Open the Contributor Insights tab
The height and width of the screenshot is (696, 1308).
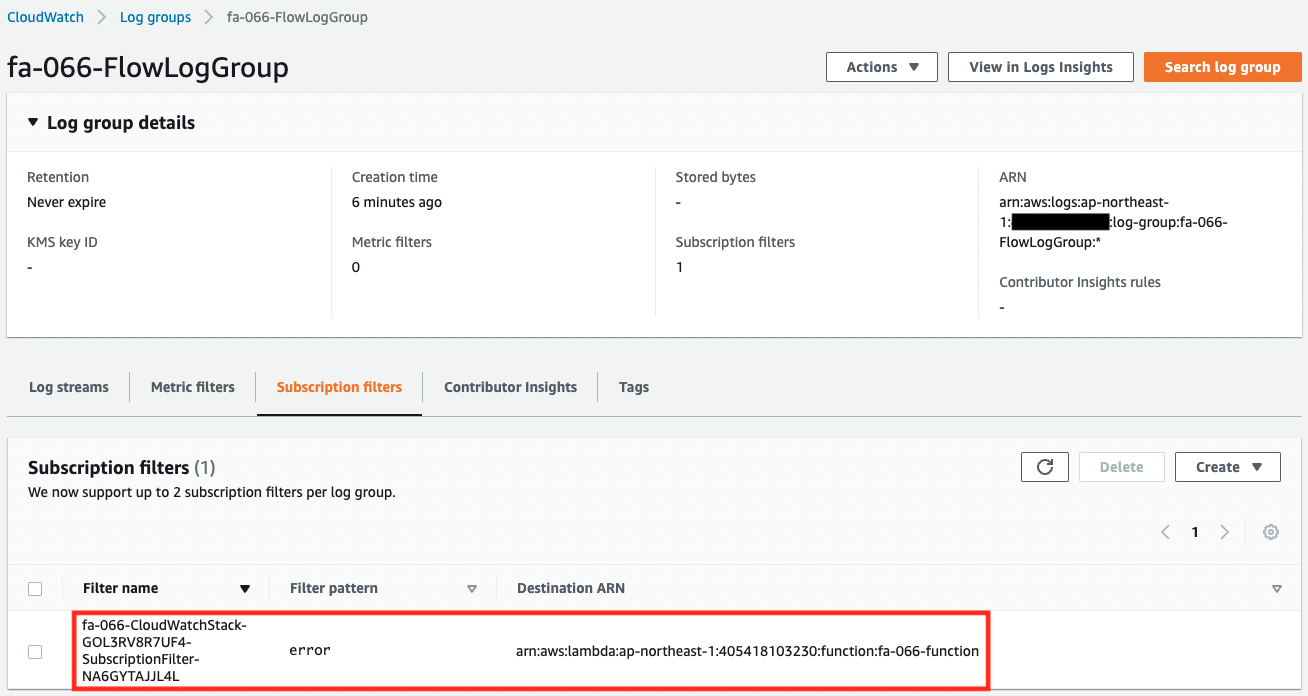click(510, 387)
